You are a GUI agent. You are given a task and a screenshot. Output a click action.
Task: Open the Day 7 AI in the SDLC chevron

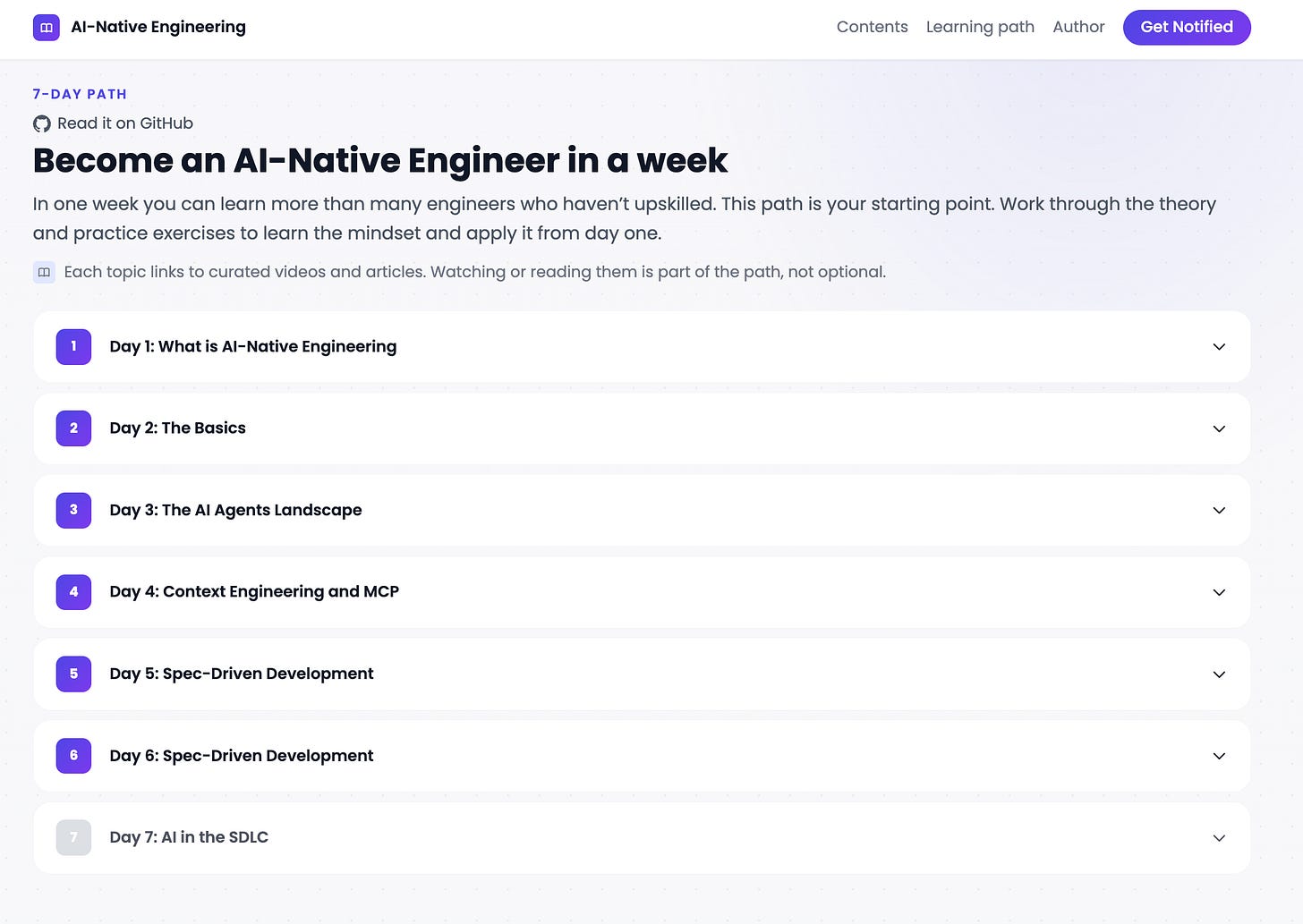pos(1219,837)
